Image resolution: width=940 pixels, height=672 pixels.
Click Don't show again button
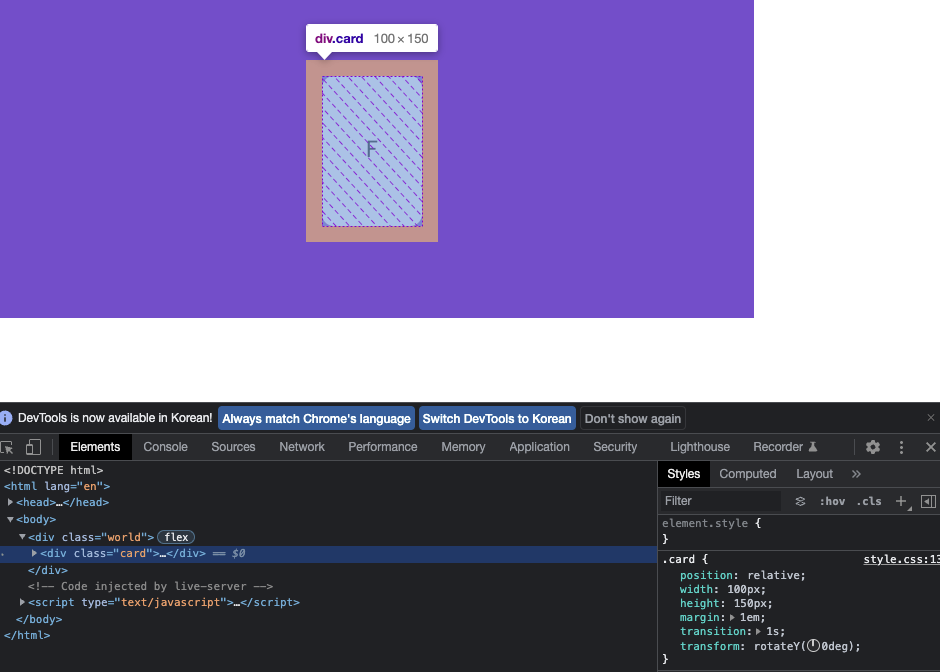pyautogui.click(x=632, y=418)
